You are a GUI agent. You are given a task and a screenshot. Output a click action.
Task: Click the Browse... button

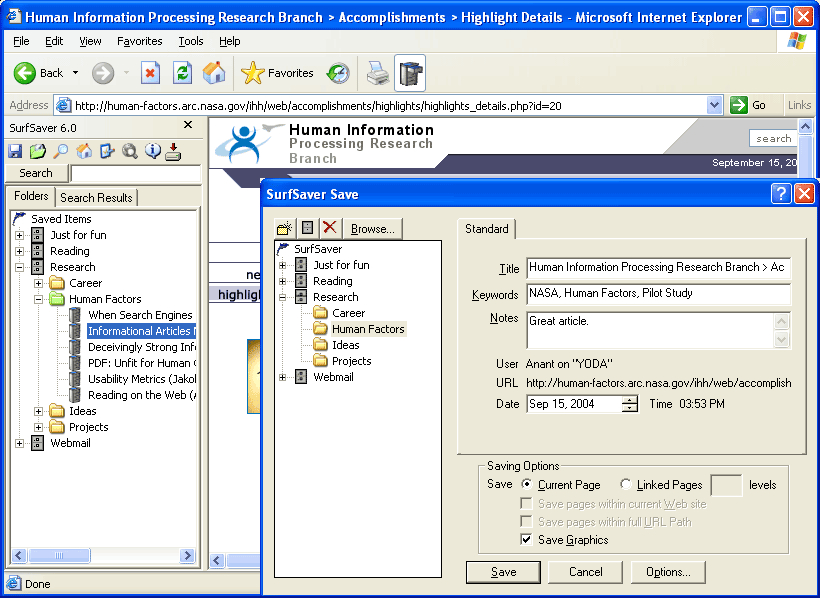tap(373, 229)
